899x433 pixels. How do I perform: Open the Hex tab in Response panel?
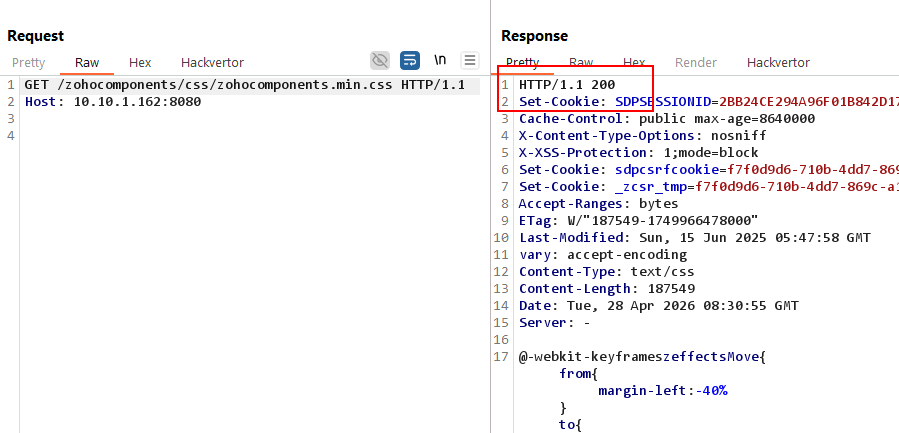coord(634,63)
